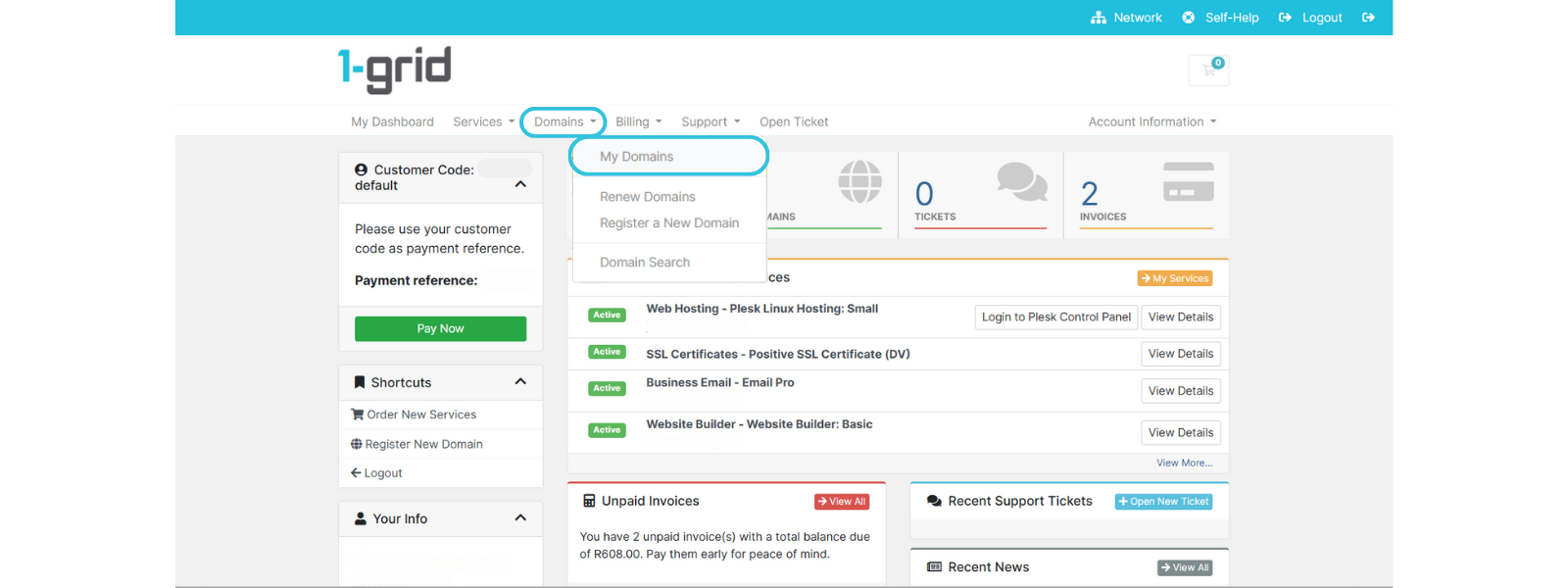Open the Services dropdown menu
Image resolution: width=1568 pixels, height=588 pixels.
[x=483, y=122]
